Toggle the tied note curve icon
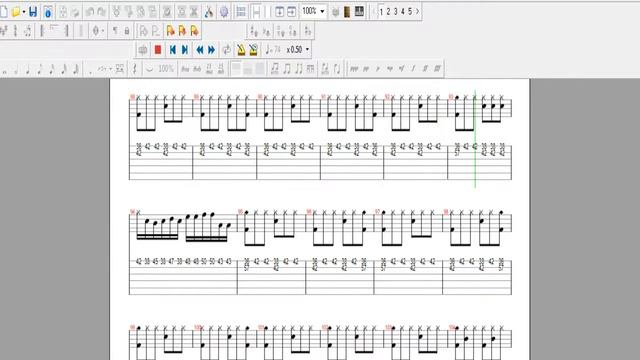Screen dimensions: 640x360 149,69
